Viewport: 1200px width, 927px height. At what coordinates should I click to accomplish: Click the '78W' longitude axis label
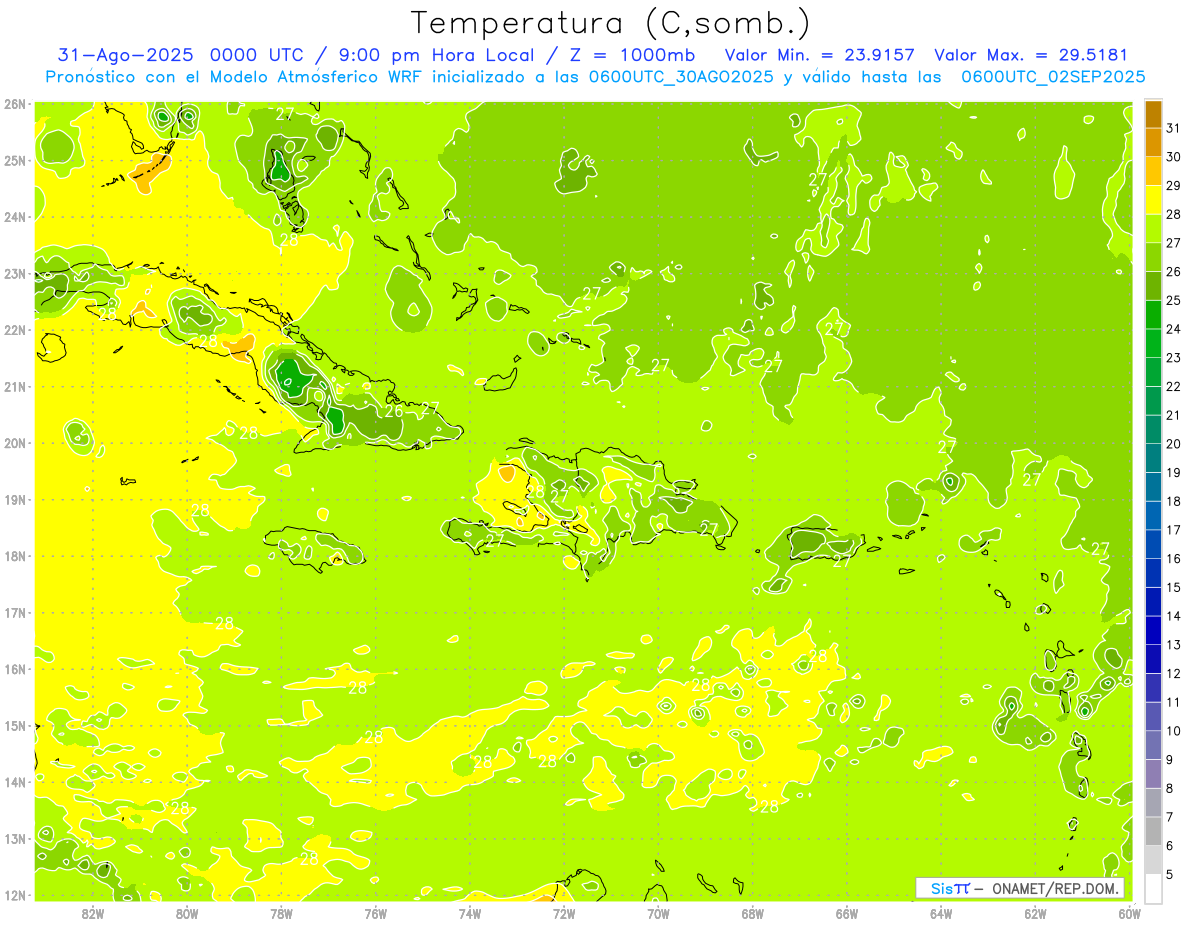(x=281, y=913)
